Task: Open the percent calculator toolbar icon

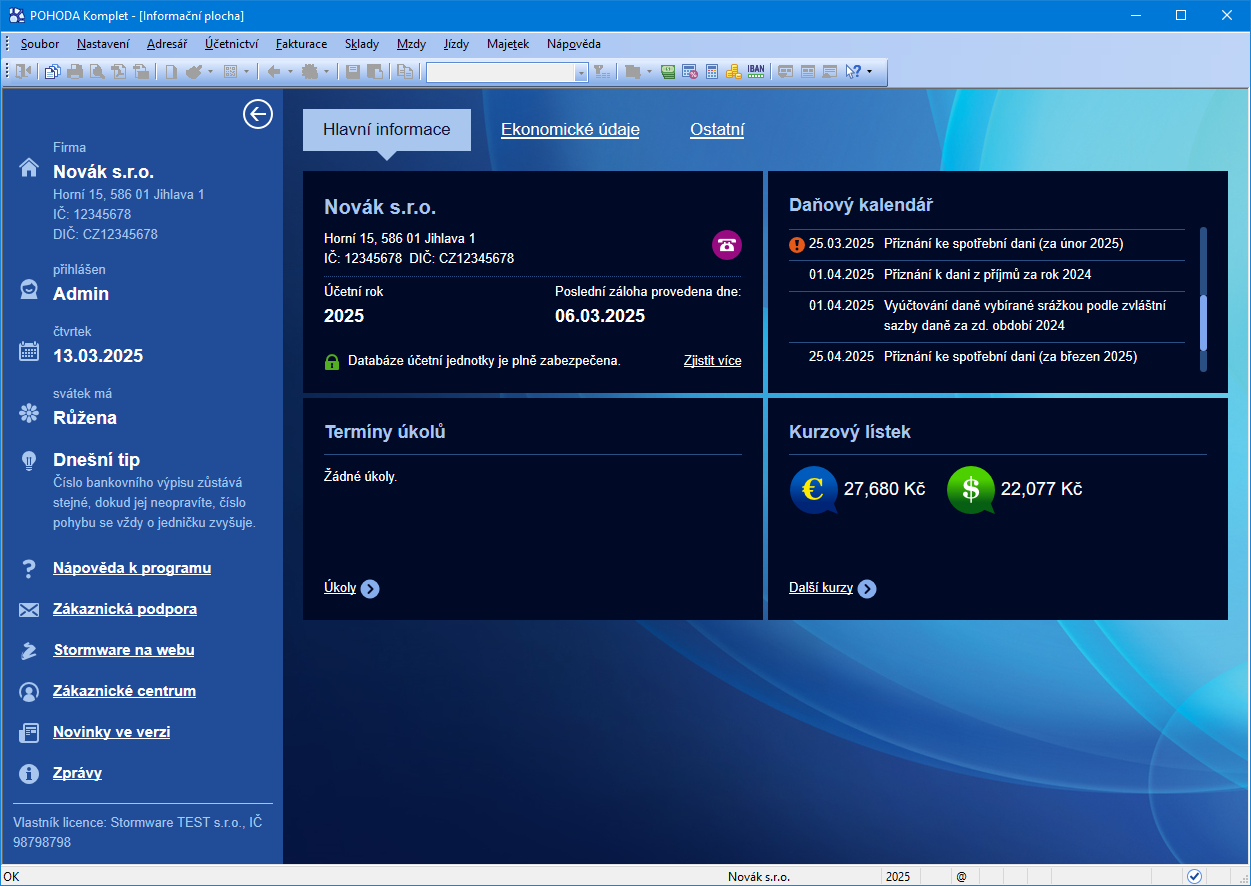Action: click(689, 72)
